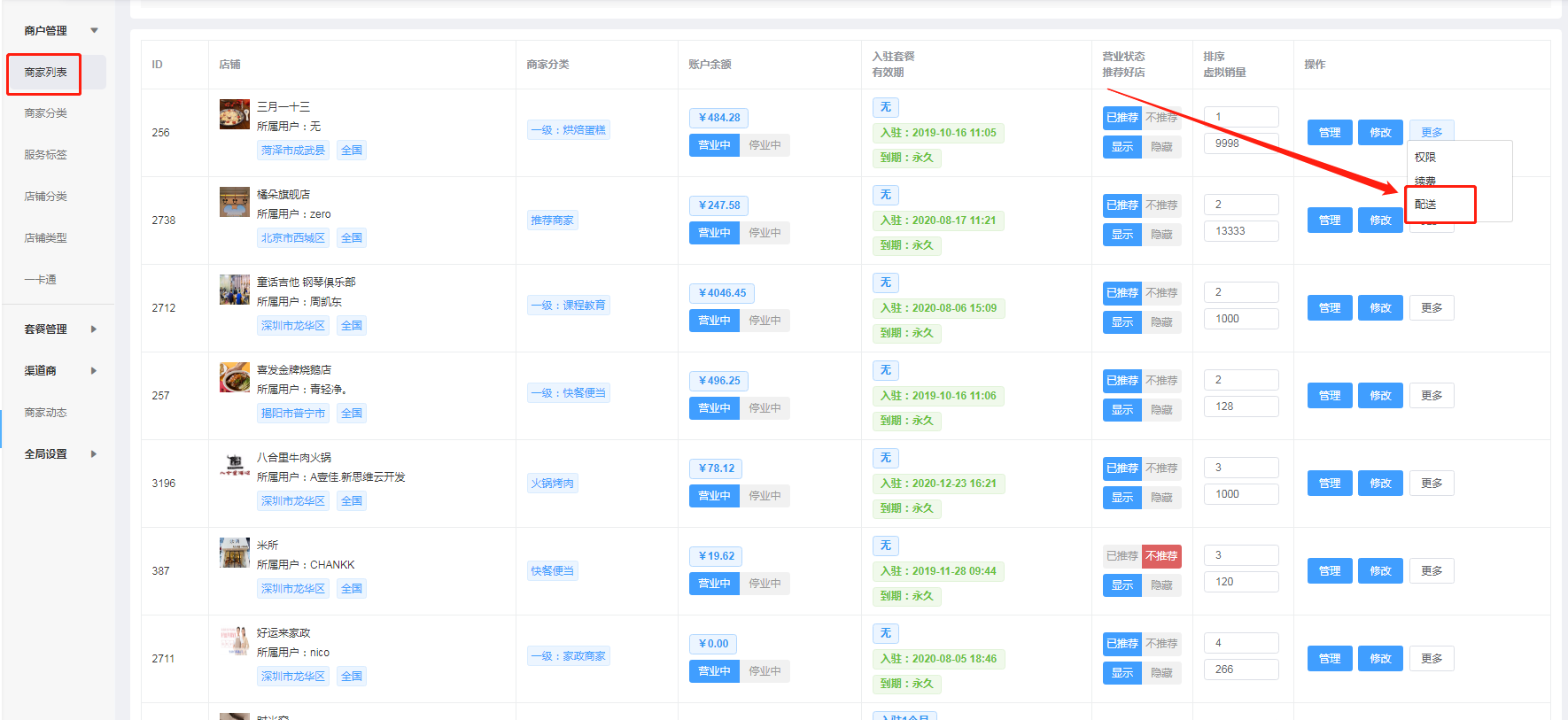This screenshot has height=720, width=1568.
Task: Open 店铺类型 in sidebar
Action: 45,238
